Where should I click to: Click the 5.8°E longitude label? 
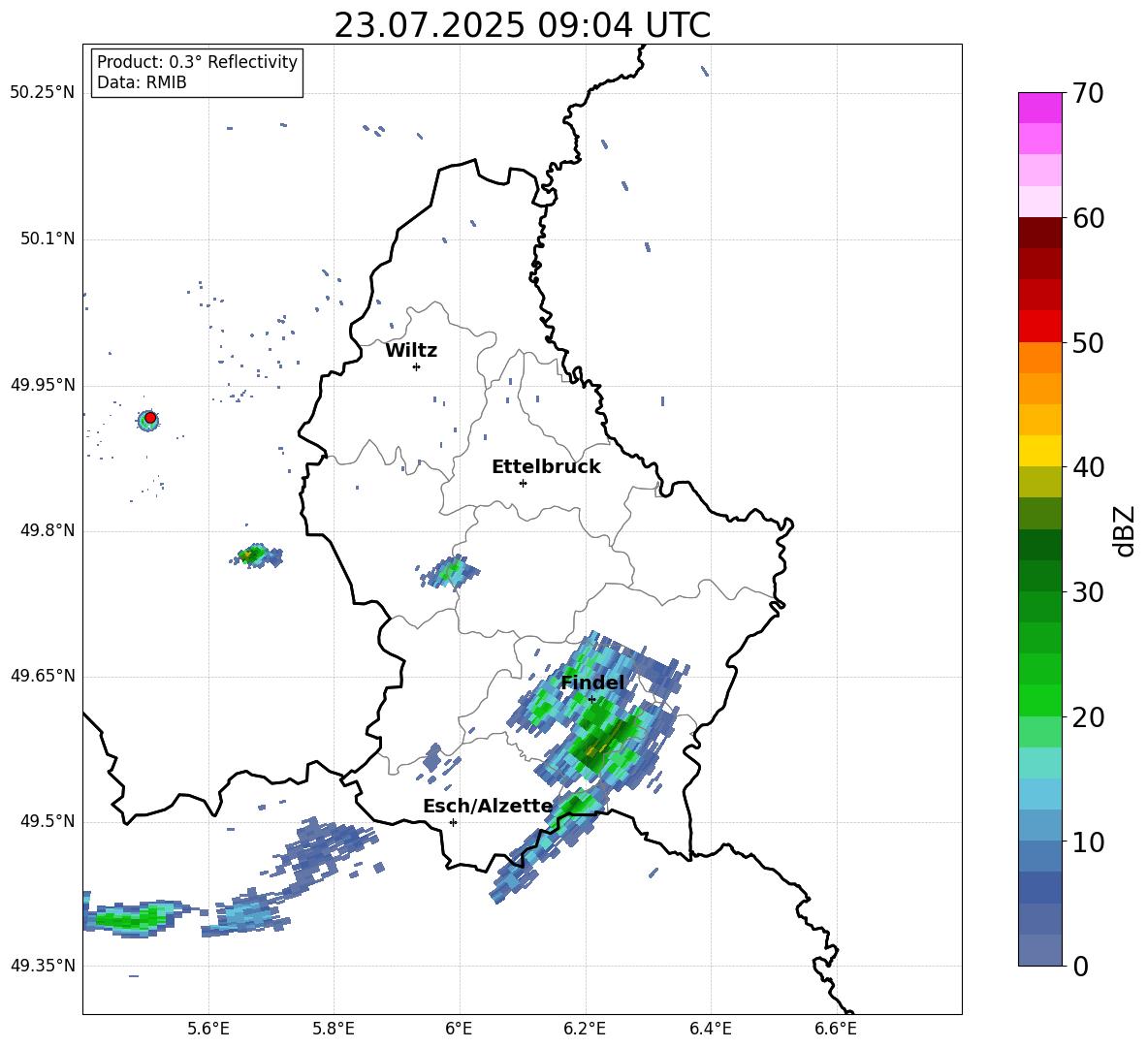click(334, 1030)
